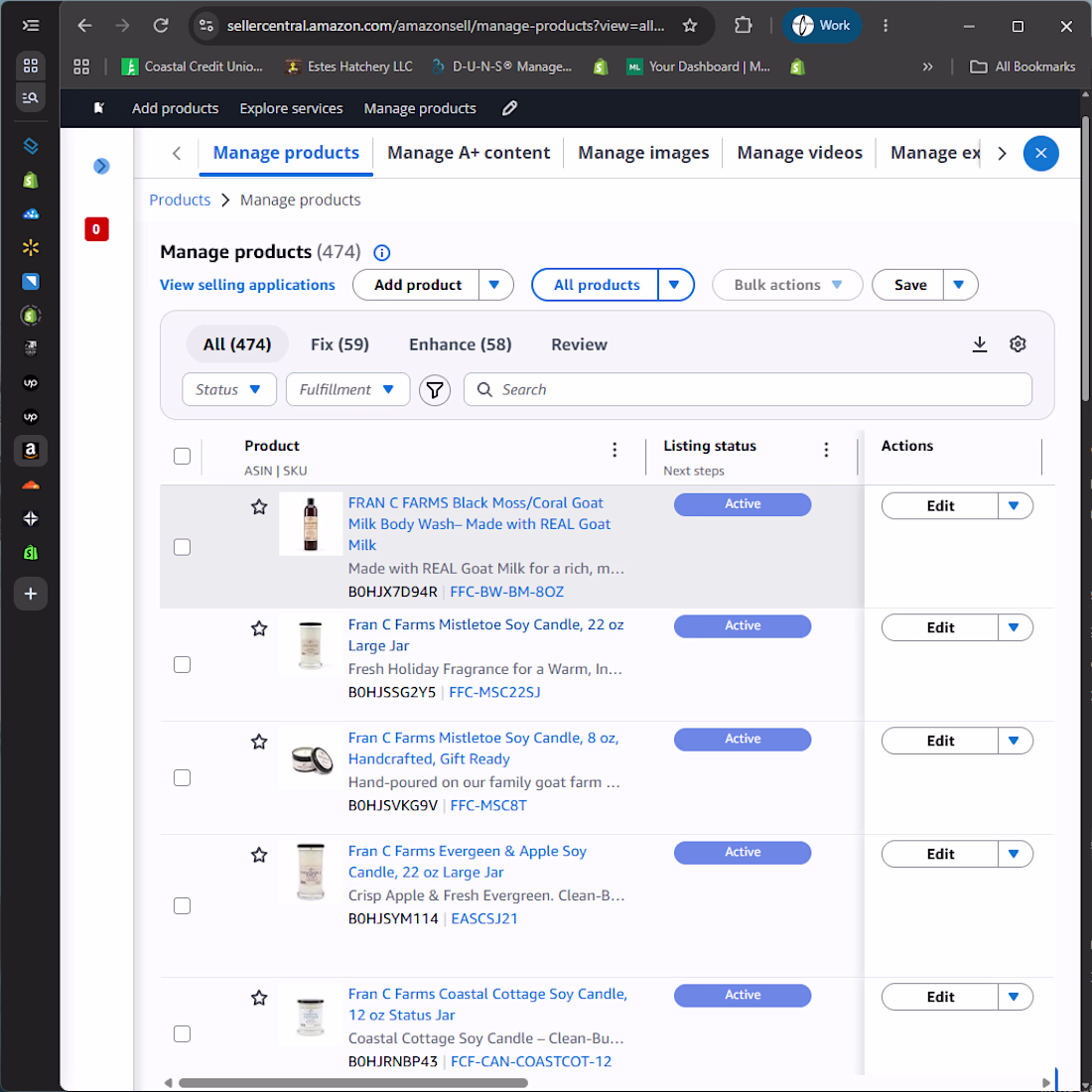The height and width of the screenshot is (1092, 1092).
Task: Click the funnel filter icon
Action: pyautogui.click(x=435, y=390)
